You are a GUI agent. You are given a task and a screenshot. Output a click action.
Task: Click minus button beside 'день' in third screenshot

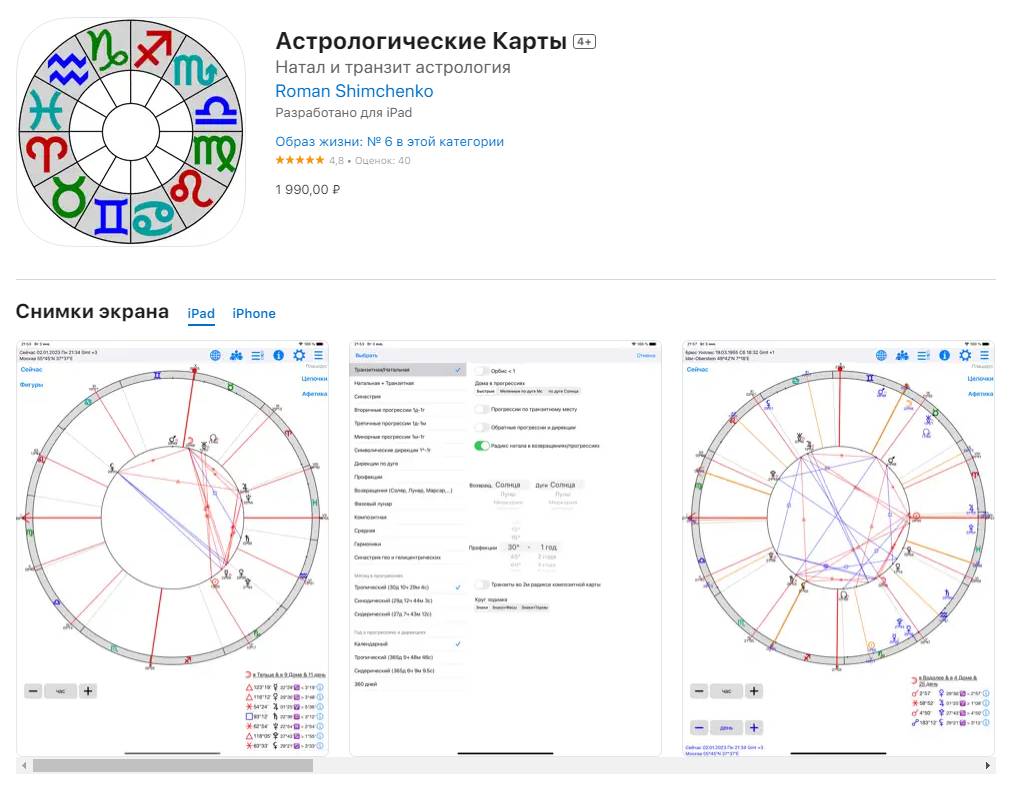pyautogui.click(x=700, y=728)
